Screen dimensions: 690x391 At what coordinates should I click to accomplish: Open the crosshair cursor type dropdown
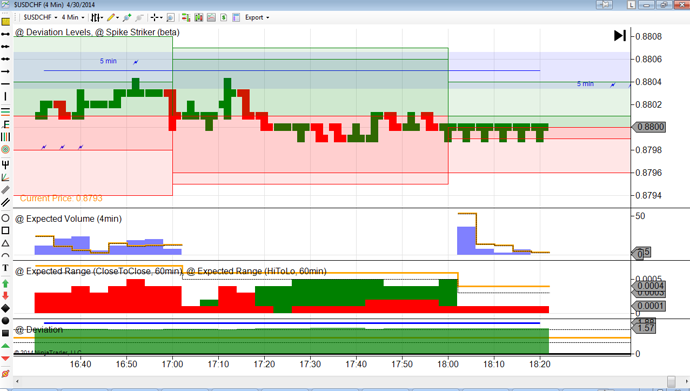point(156,18)
